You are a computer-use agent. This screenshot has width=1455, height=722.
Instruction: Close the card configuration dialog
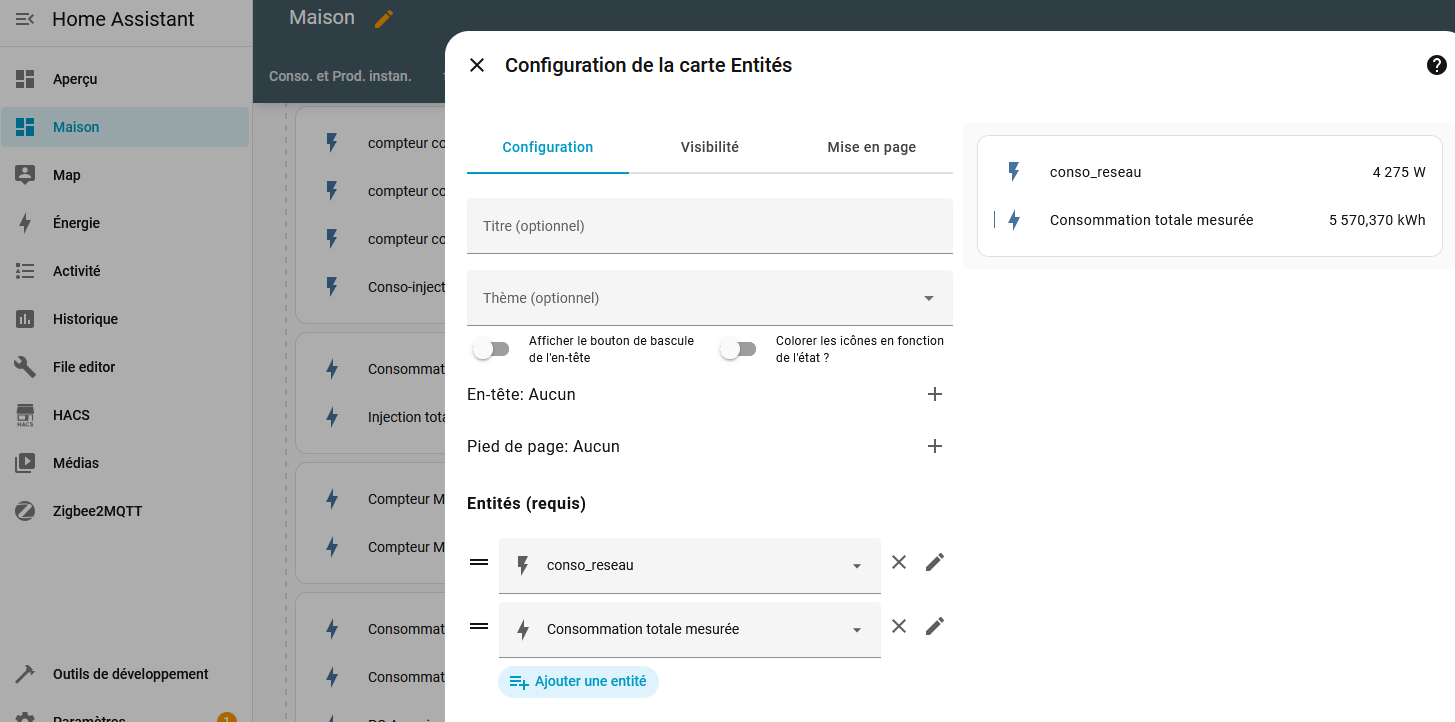click(477, 65)
